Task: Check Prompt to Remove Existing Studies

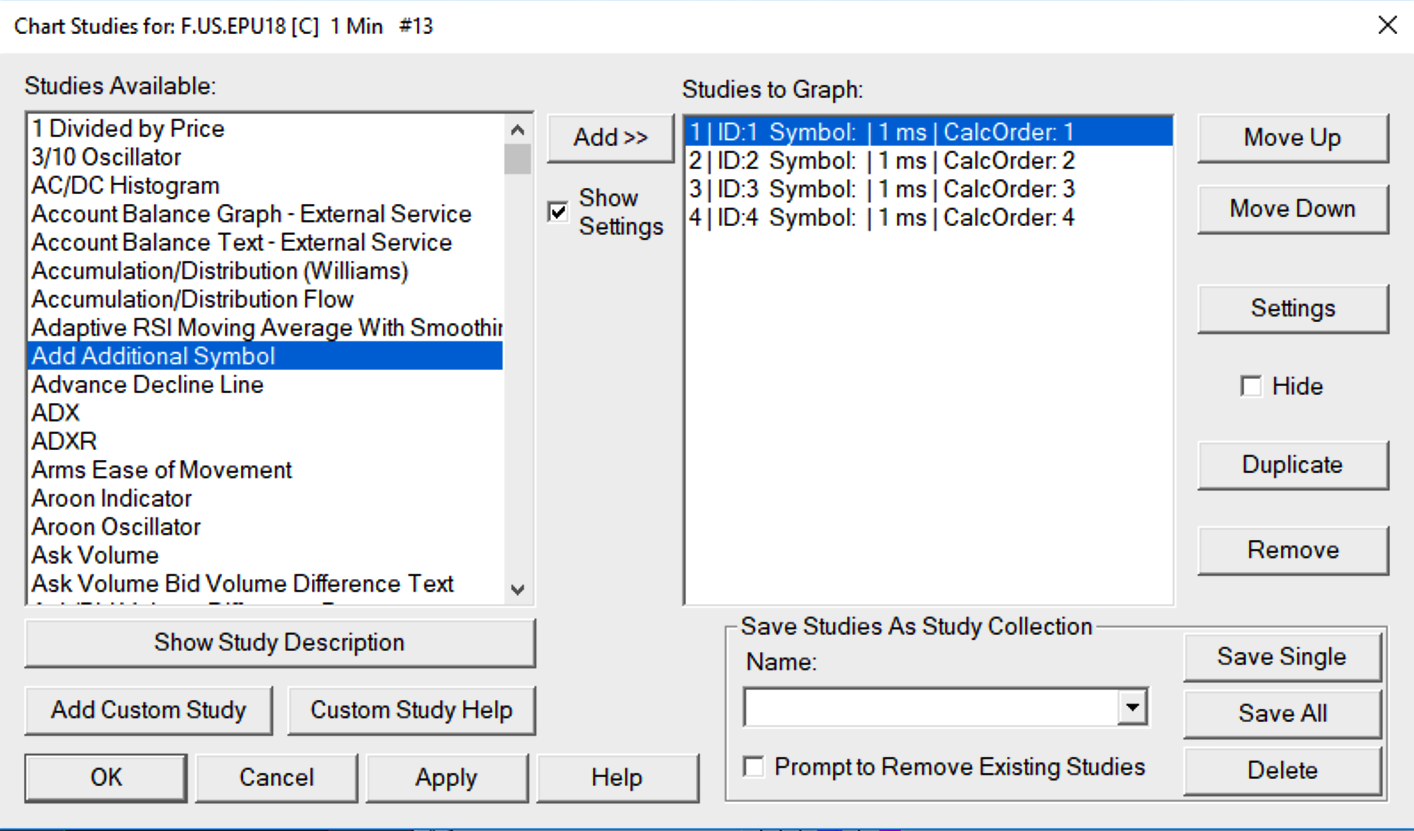Action: 754,767
